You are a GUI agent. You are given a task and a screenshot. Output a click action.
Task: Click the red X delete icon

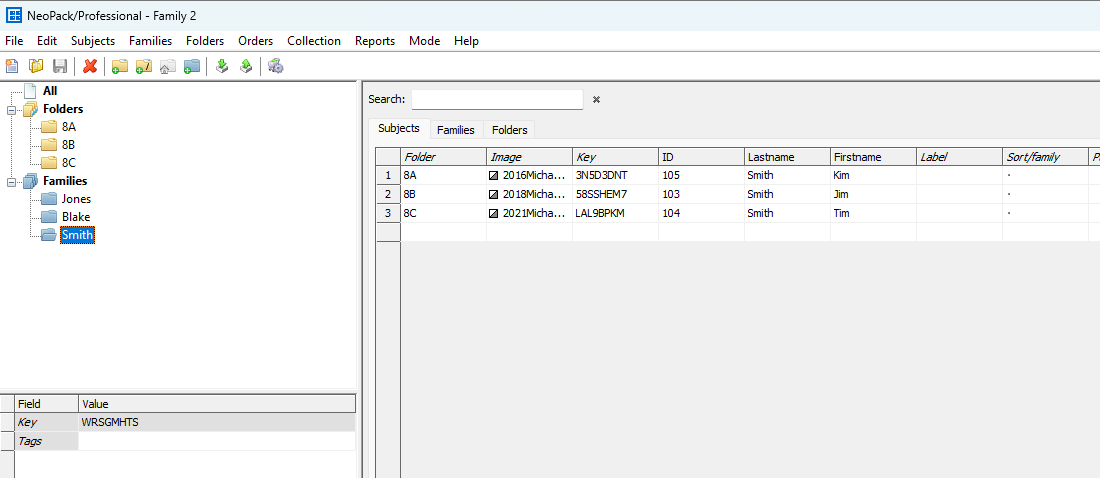coord(90,66)
